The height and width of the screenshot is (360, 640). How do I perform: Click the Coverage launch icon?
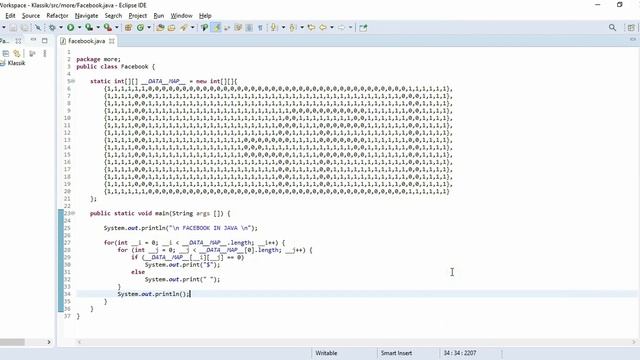pos(89,28)
